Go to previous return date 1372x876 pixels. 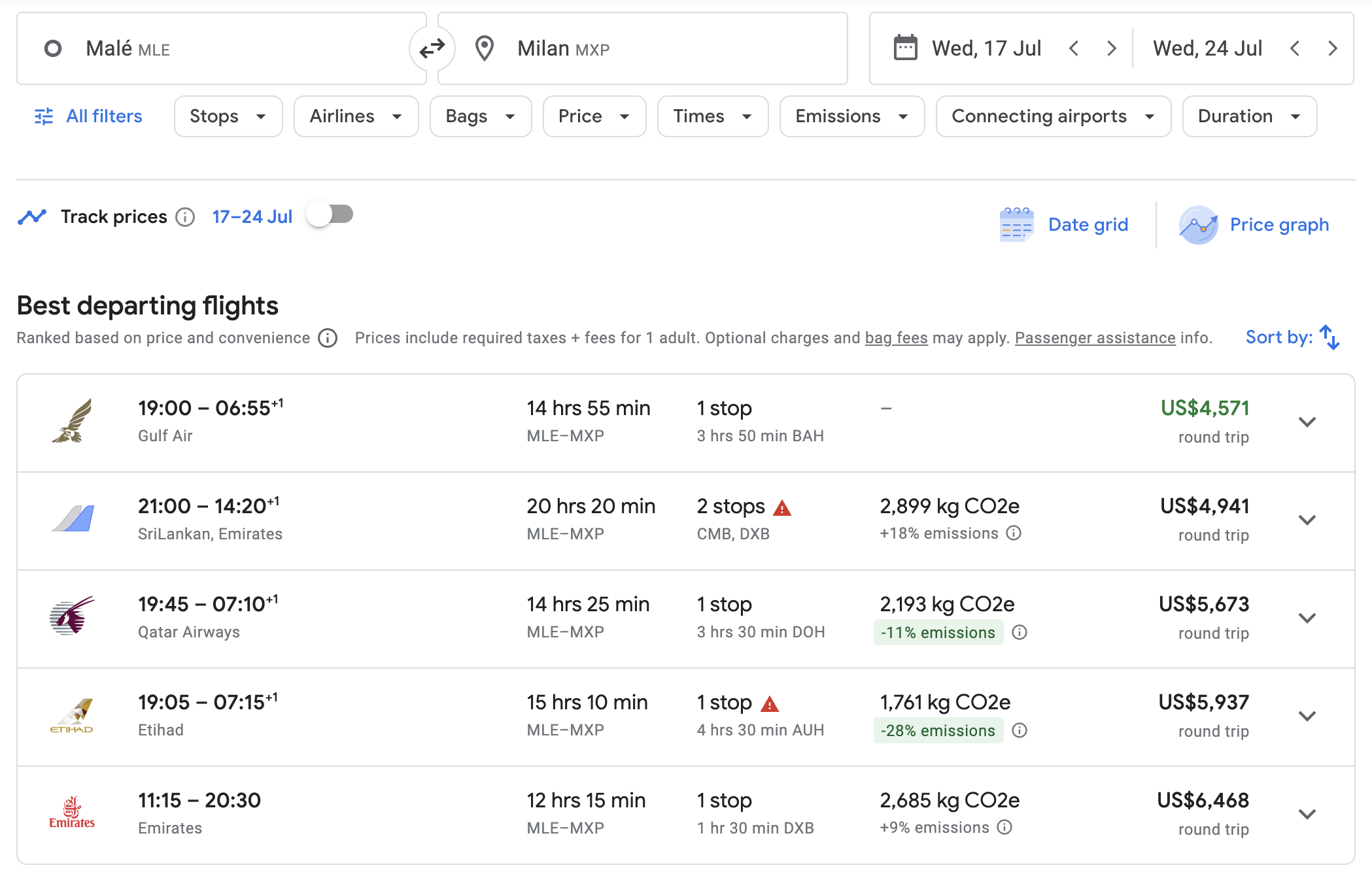(1294, 48)
